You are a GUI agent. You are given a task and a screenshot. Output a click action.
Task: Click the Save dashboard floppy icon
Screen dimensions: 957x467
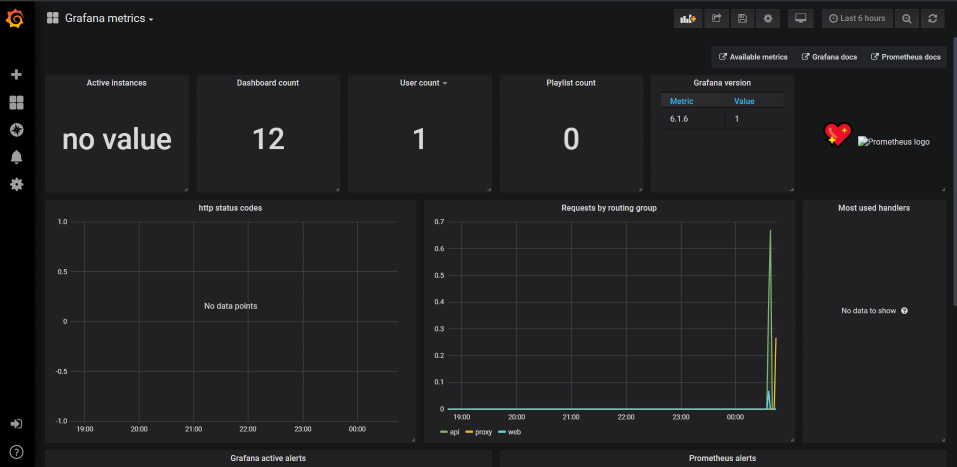pyautogui.click(x=742, y=18)
